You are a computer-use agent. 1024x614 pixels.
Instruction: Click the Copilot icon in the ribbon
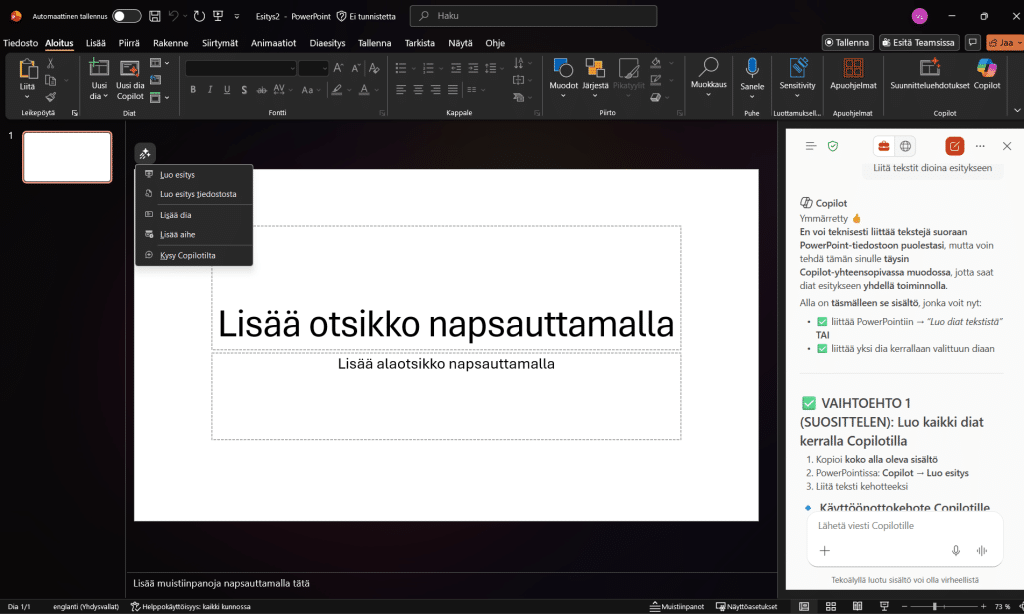(x=986, y=69)
